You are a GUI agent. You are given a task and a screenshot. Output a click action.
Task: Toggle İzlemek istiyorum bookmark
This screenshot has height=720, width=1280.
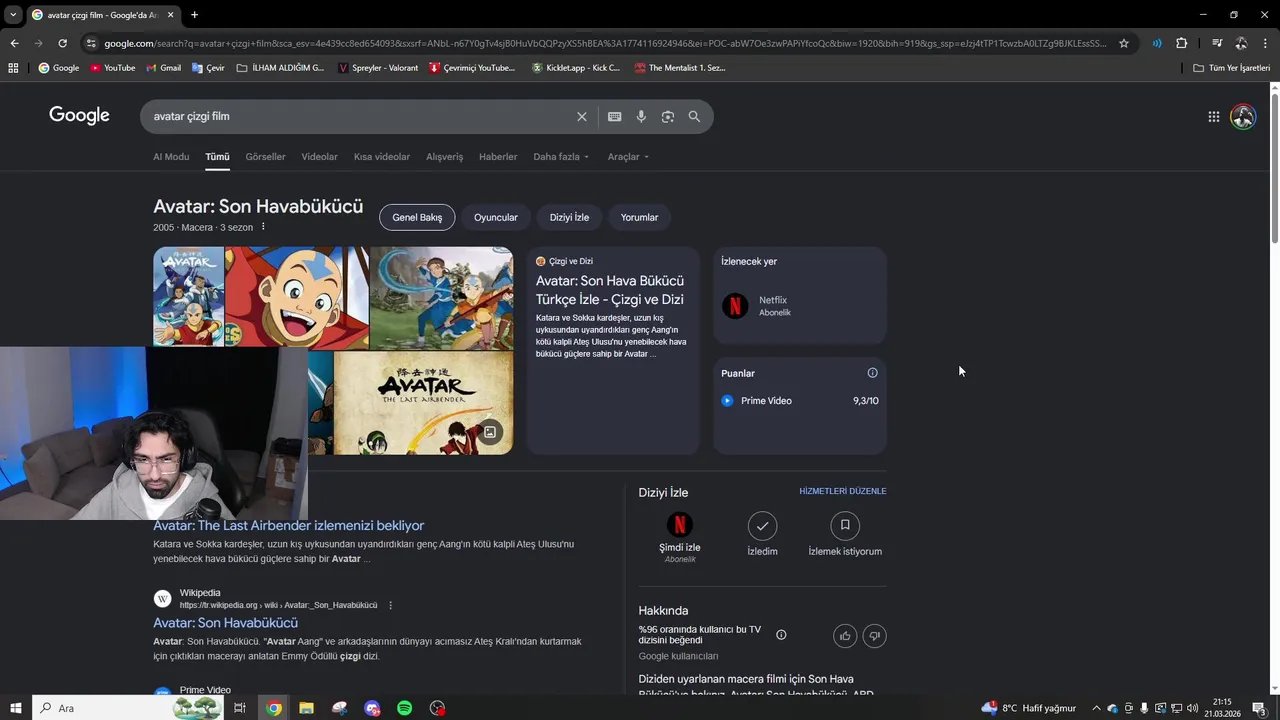(845, 535)
